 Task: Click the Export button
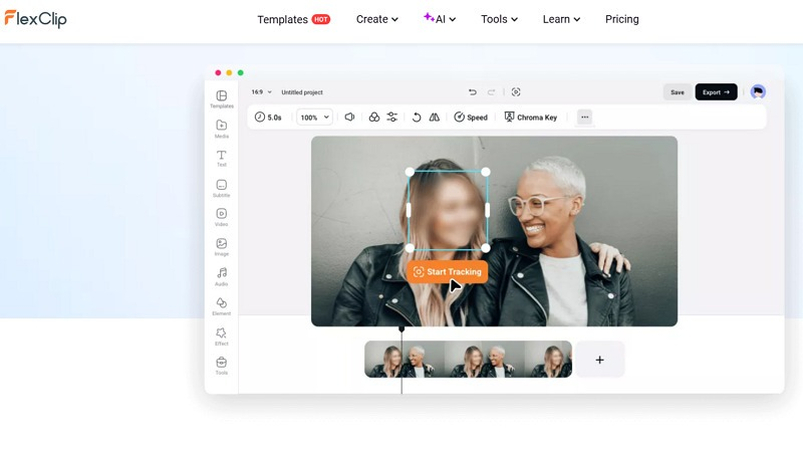coord(716,92)
